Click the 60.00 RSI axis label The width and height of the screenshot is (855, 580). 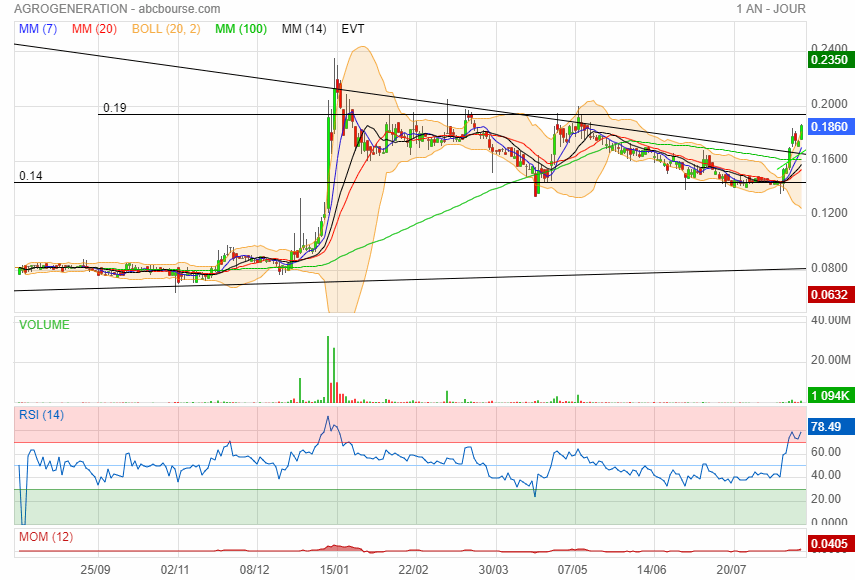click(826, 451)
